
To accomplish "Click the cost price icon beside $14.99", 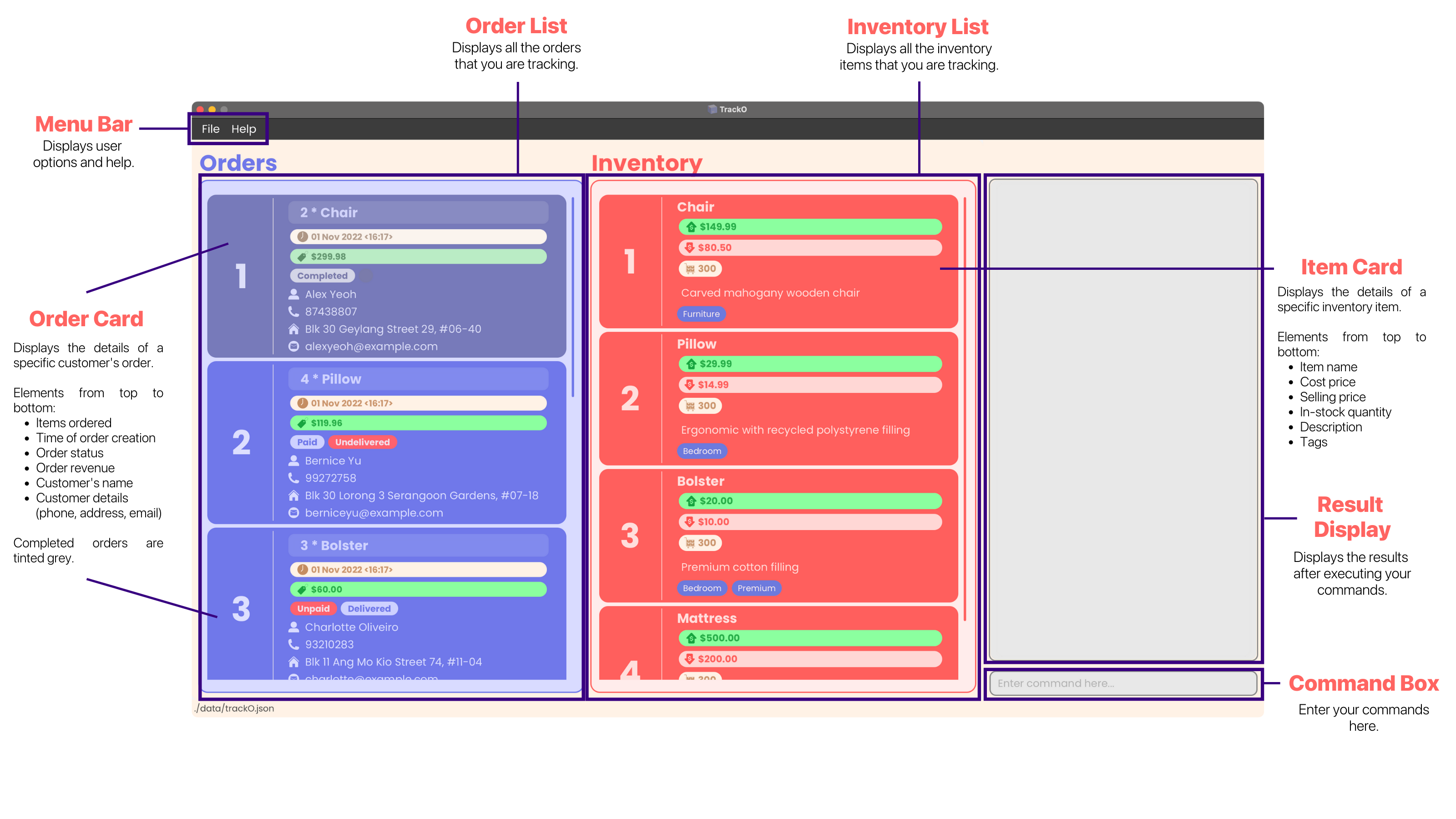I will point(690,385).
